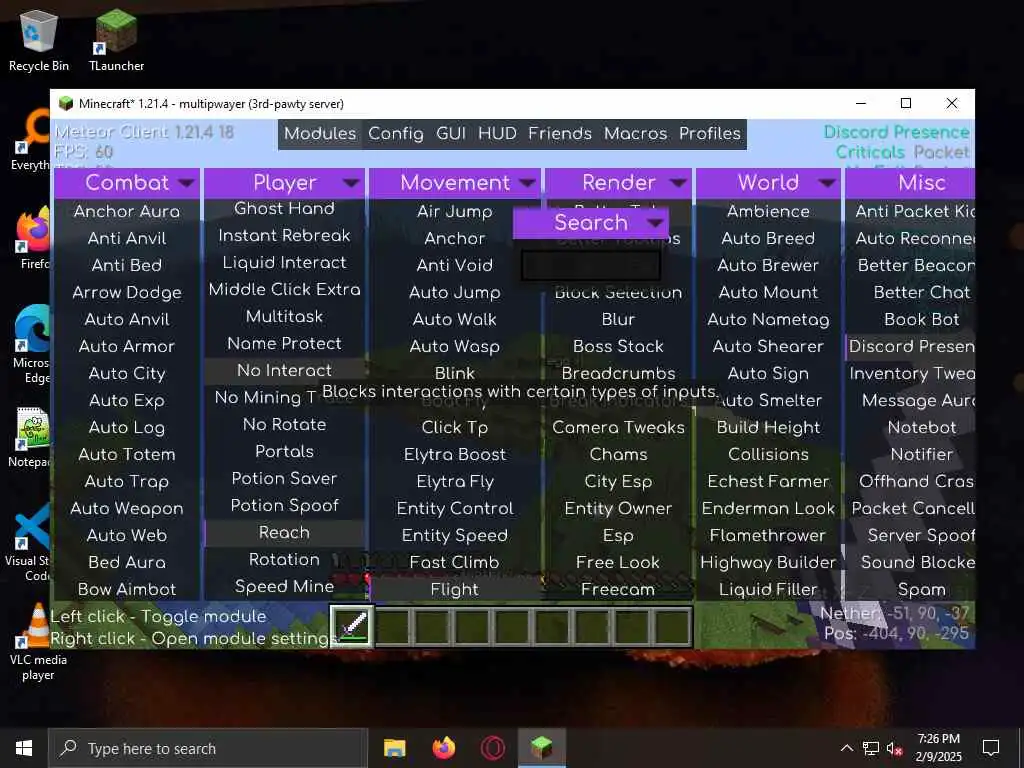
Task: Open the HUD tab
Action: (497, 134)
